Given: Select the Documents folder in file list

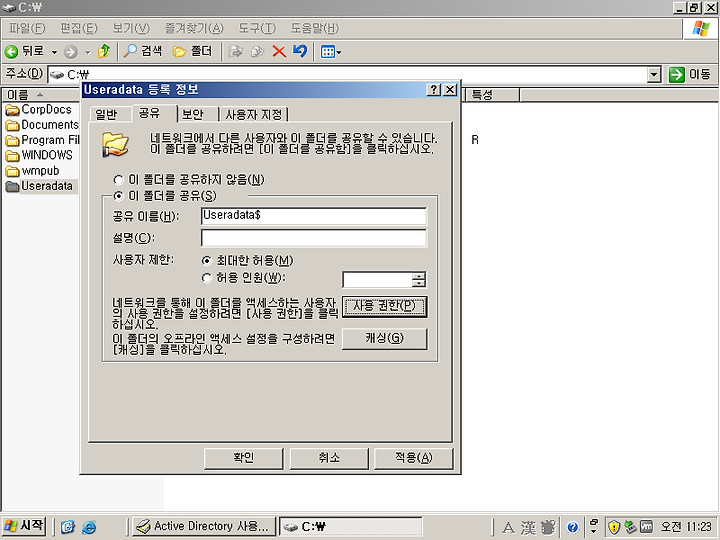Looking at the screenshot, I should [42, 125].
